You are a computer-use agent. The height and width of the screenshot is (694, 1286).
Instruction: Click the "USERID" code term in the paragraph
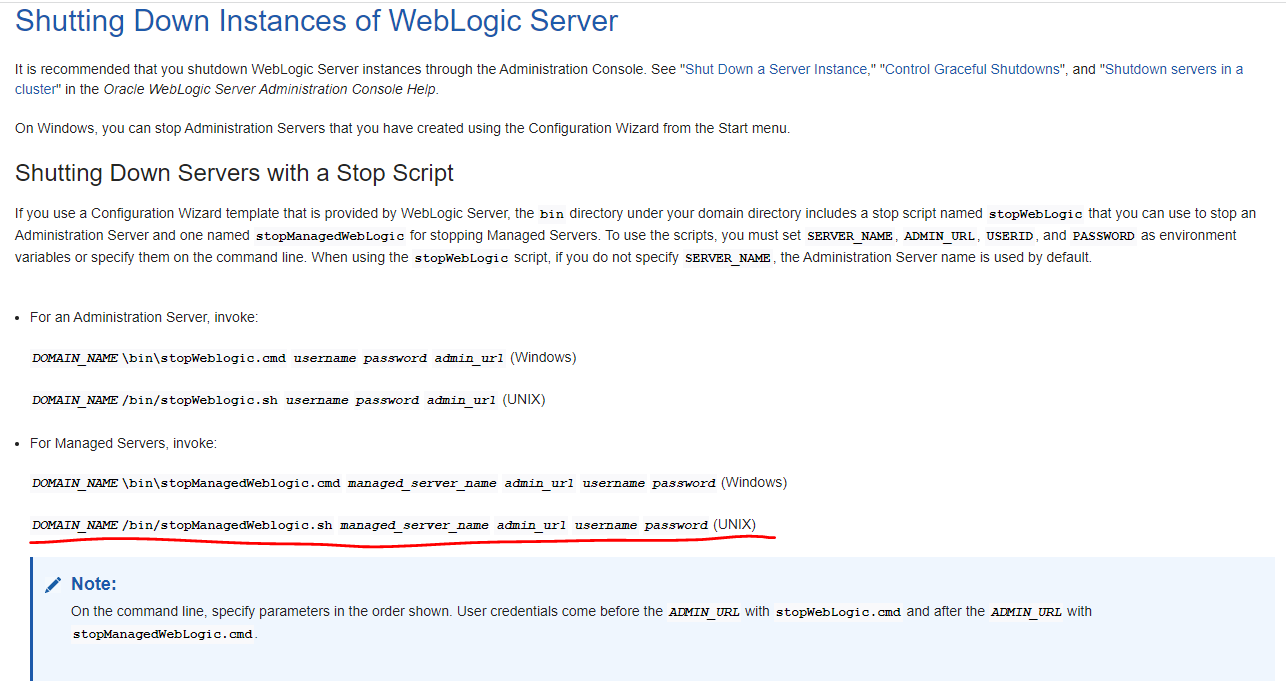tap(1009, 236)
